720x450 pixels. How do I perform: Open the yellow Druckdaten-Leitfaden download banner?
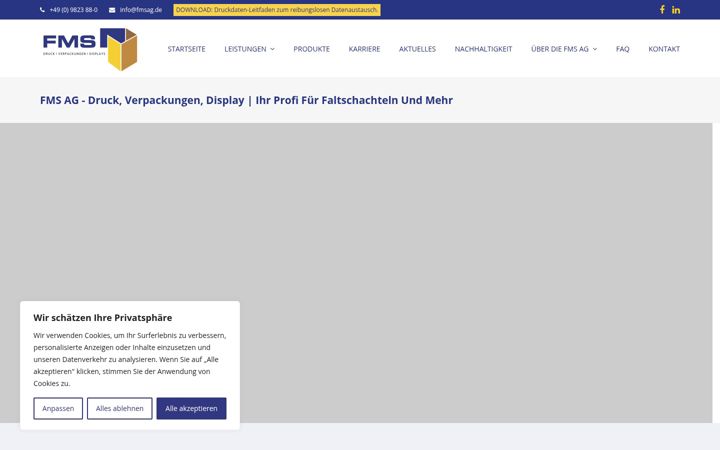(x=277, y=10)
